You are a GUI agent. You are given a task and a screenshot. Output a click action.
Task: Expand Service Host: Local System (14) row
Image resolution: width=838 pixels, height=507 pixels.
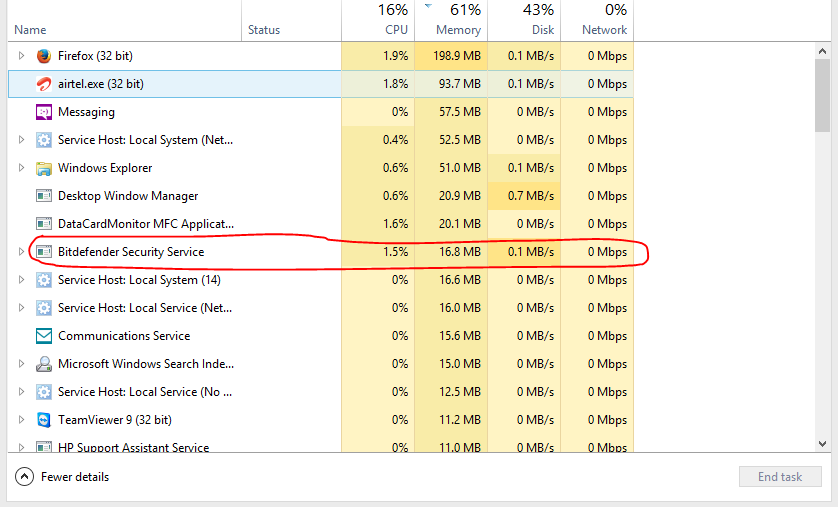click(x=21, y=279)
